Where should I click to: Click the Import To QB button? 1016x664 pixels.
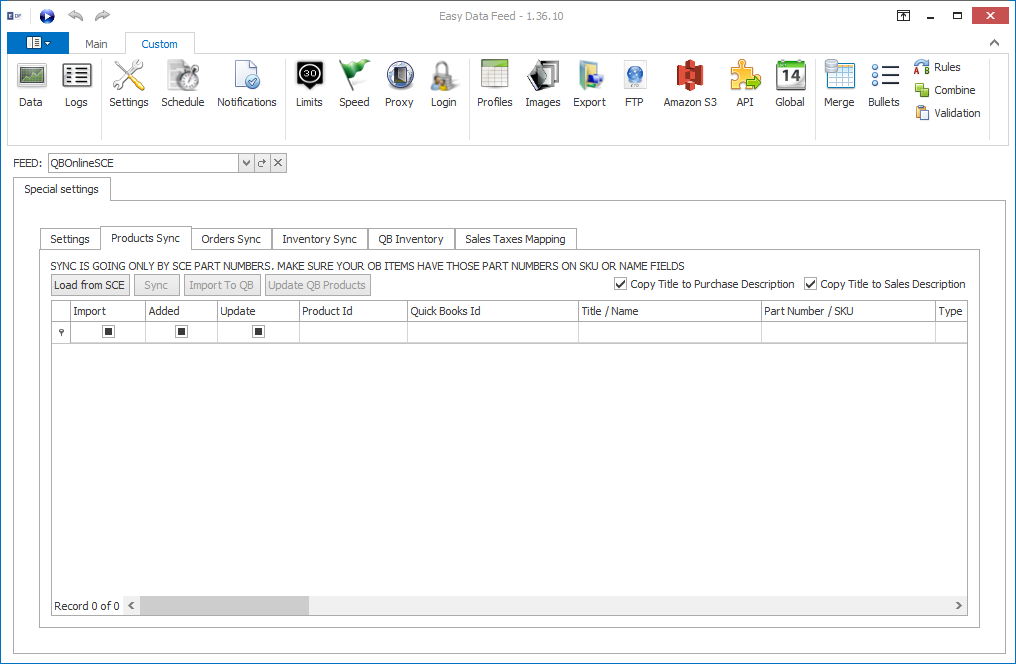tap(222, 285)
